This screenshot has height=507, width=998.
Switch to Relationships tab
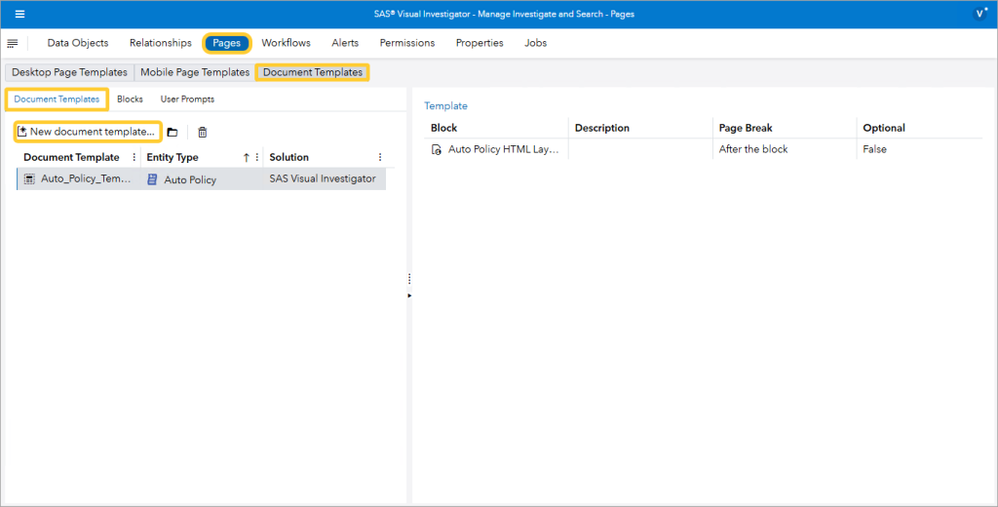click(x=160, y=43)
